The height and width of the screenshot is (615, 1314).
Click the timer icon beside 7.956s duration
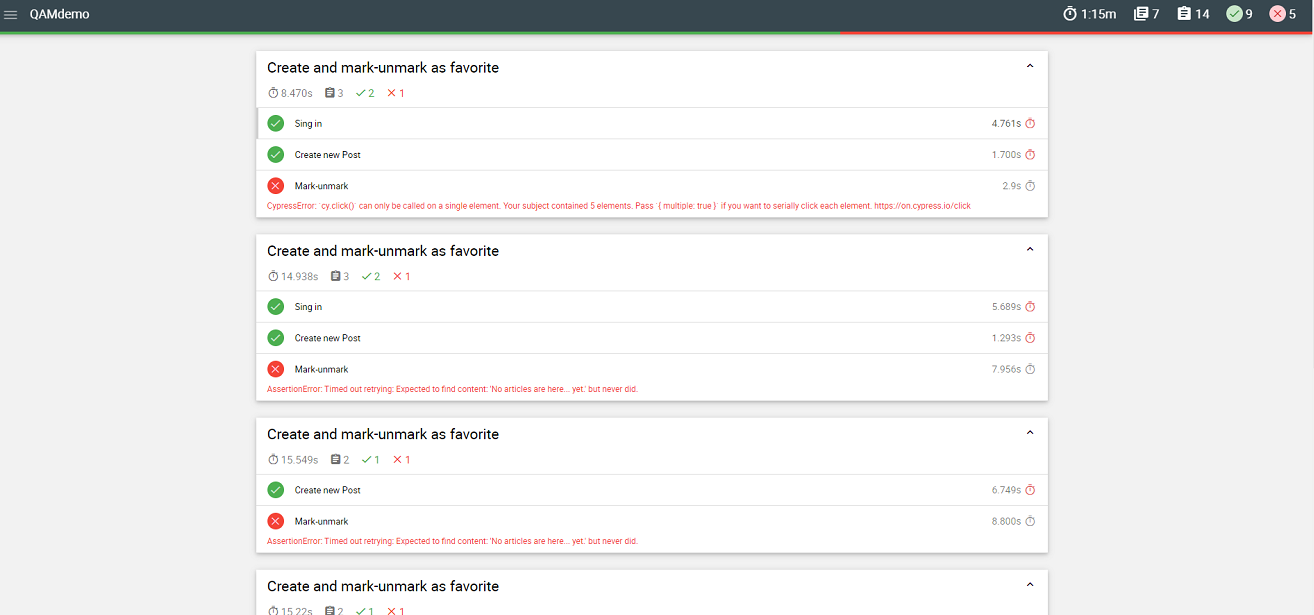pos(1030,369)
